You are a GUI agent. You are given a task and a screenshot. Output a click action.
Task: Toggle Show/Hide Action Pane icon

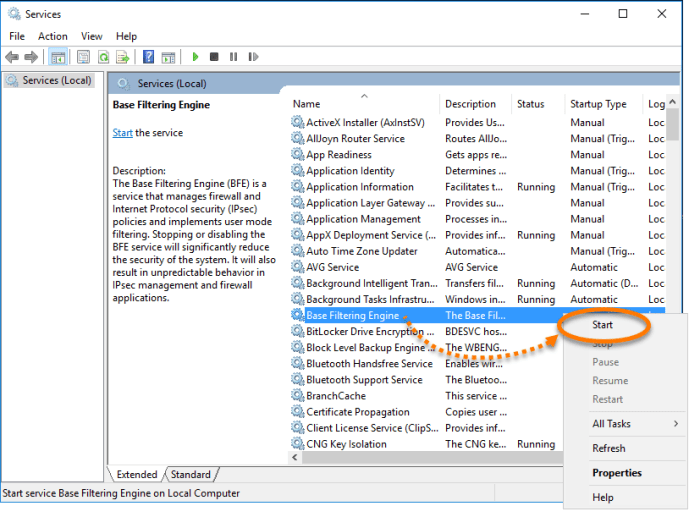point(168,57)
